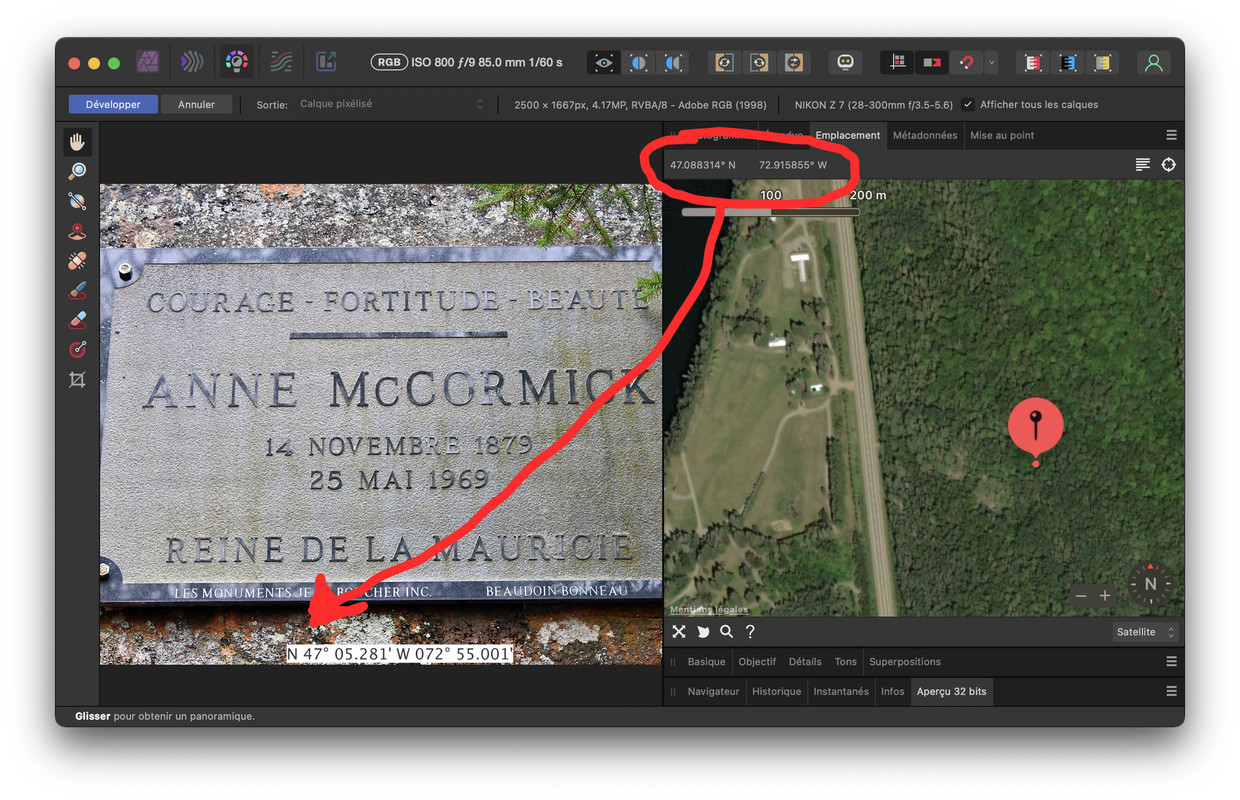Open the Sortie Calque pixélisé dropdown

click(391, 104)
